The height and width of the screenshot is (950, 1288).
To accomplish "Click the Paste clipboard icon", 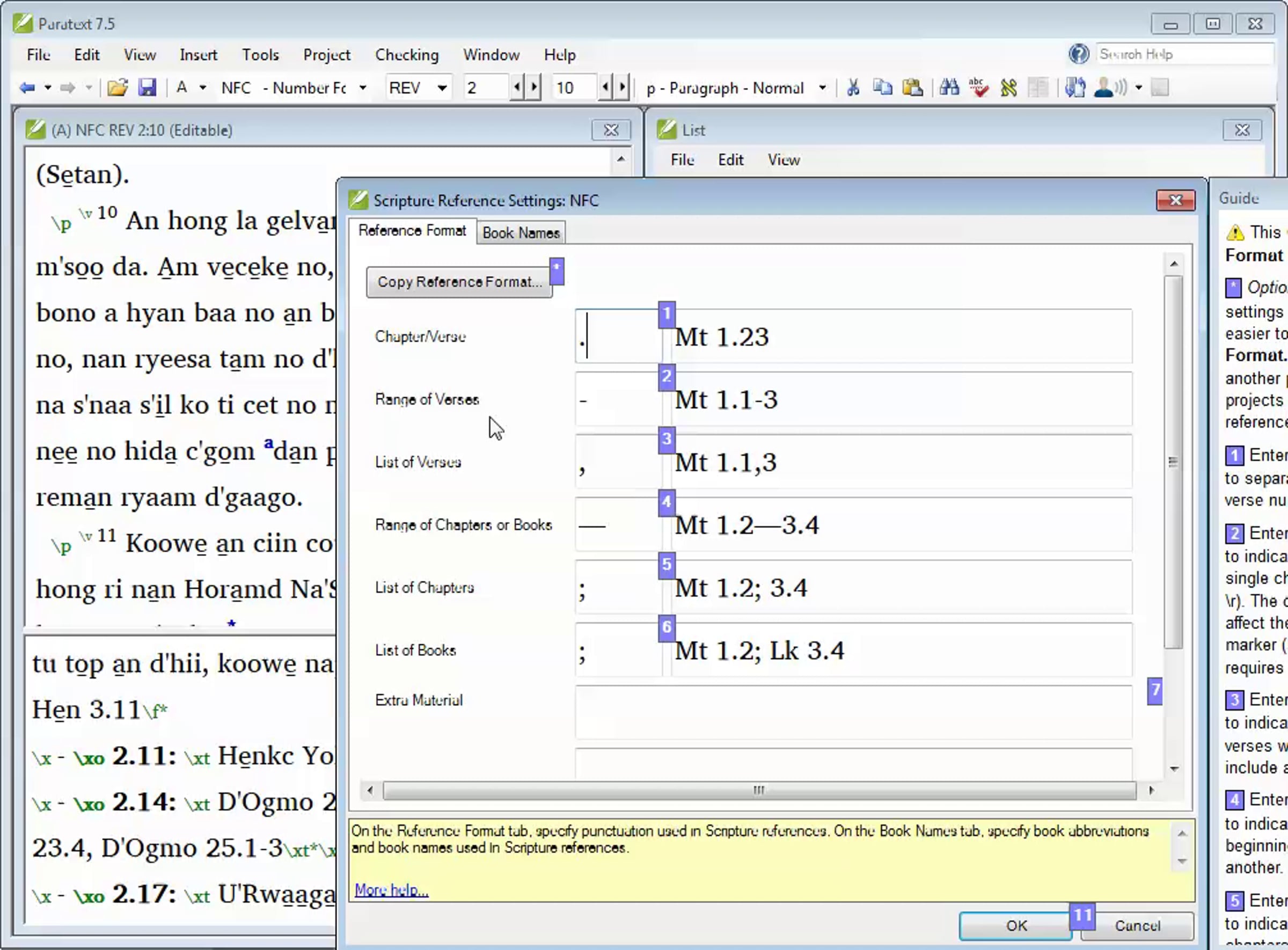I will pos(912,88).
